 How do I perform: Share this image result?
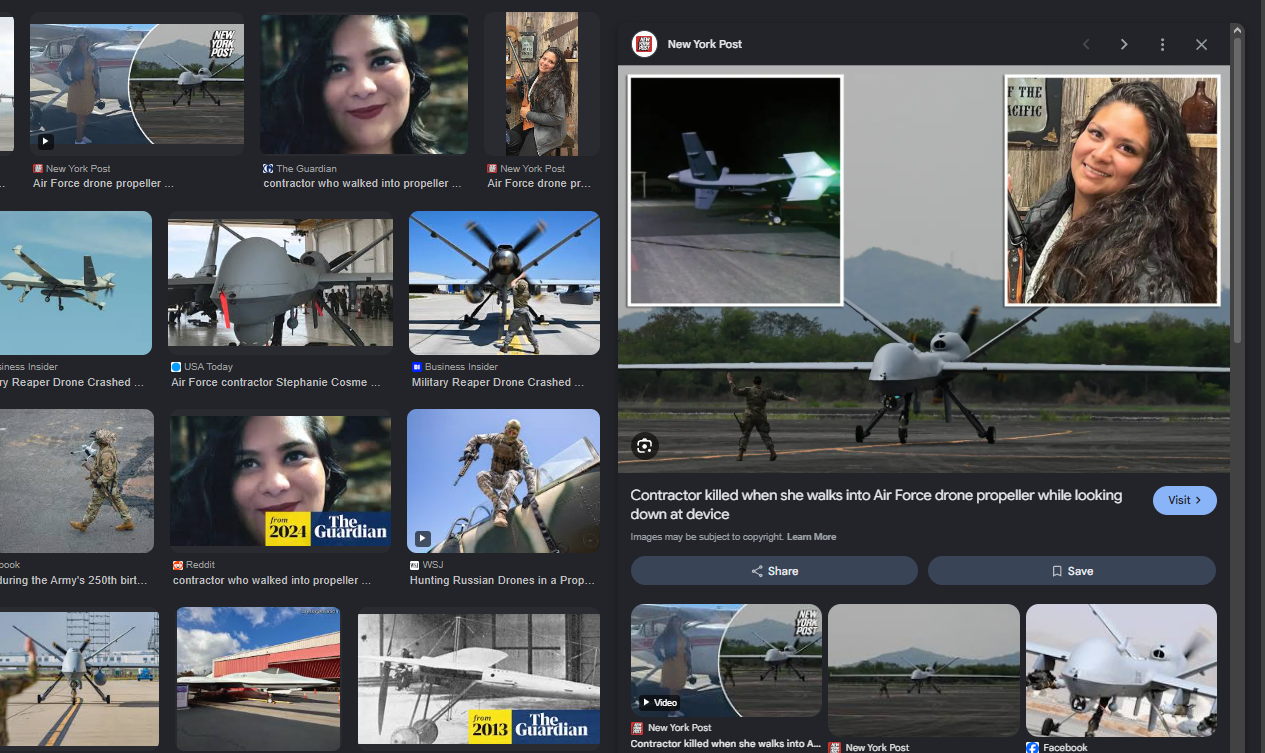tap(774, 571)
